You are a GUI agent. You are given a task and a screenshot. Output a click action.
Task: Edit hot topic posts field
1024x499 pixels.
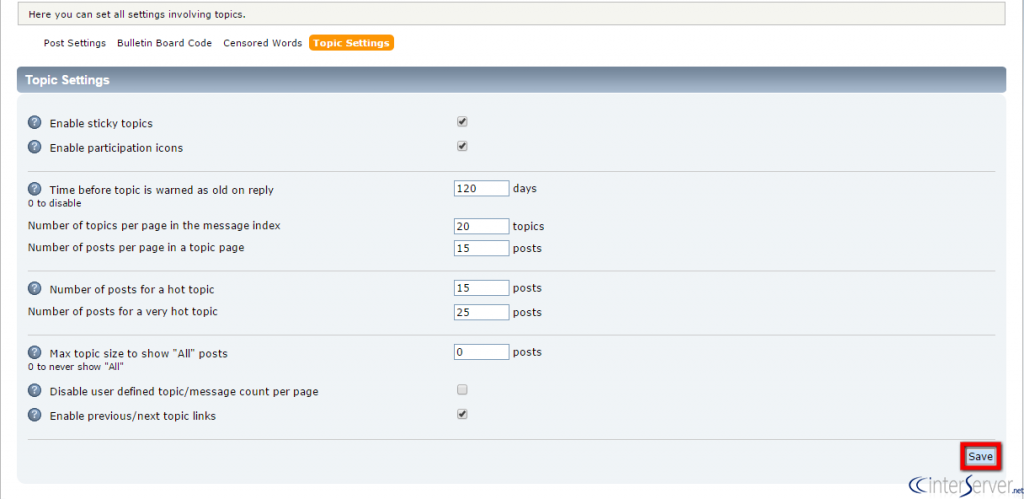point(481,288)
